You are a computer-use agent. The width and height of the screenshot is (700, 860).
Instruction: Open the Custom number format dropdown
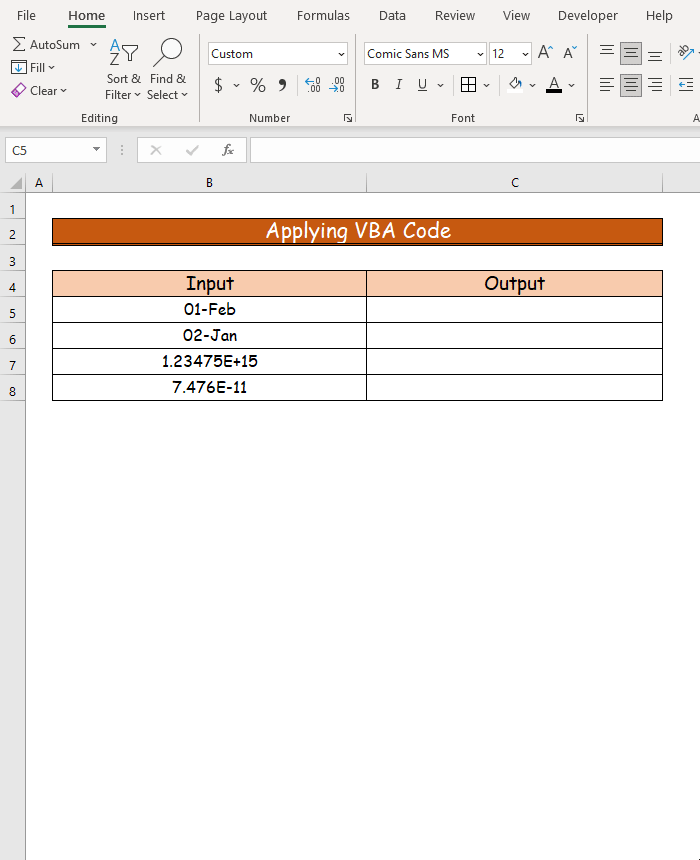[341, 54]
